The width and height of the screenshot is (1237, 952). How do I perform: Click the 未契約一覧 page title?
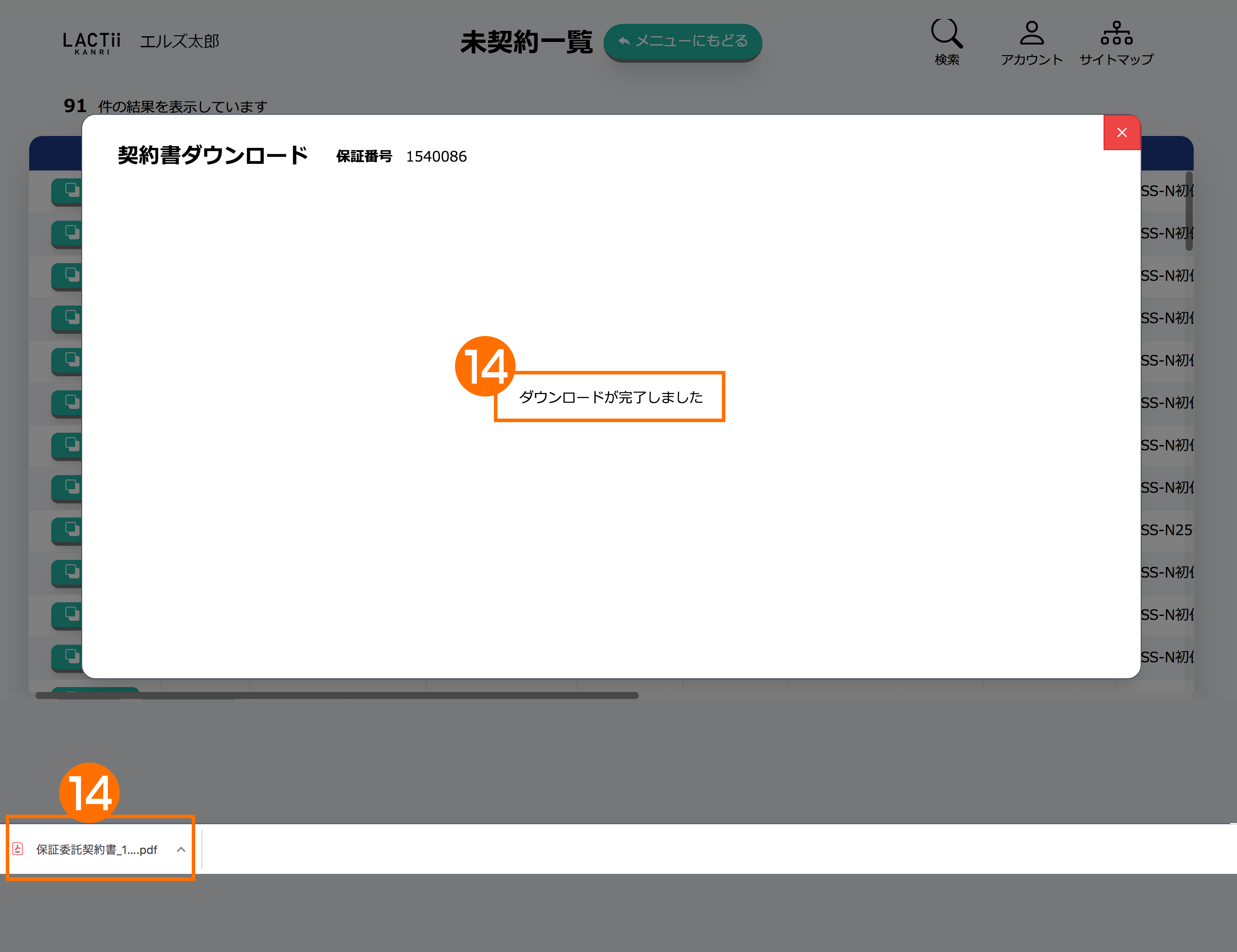point(526,42)
